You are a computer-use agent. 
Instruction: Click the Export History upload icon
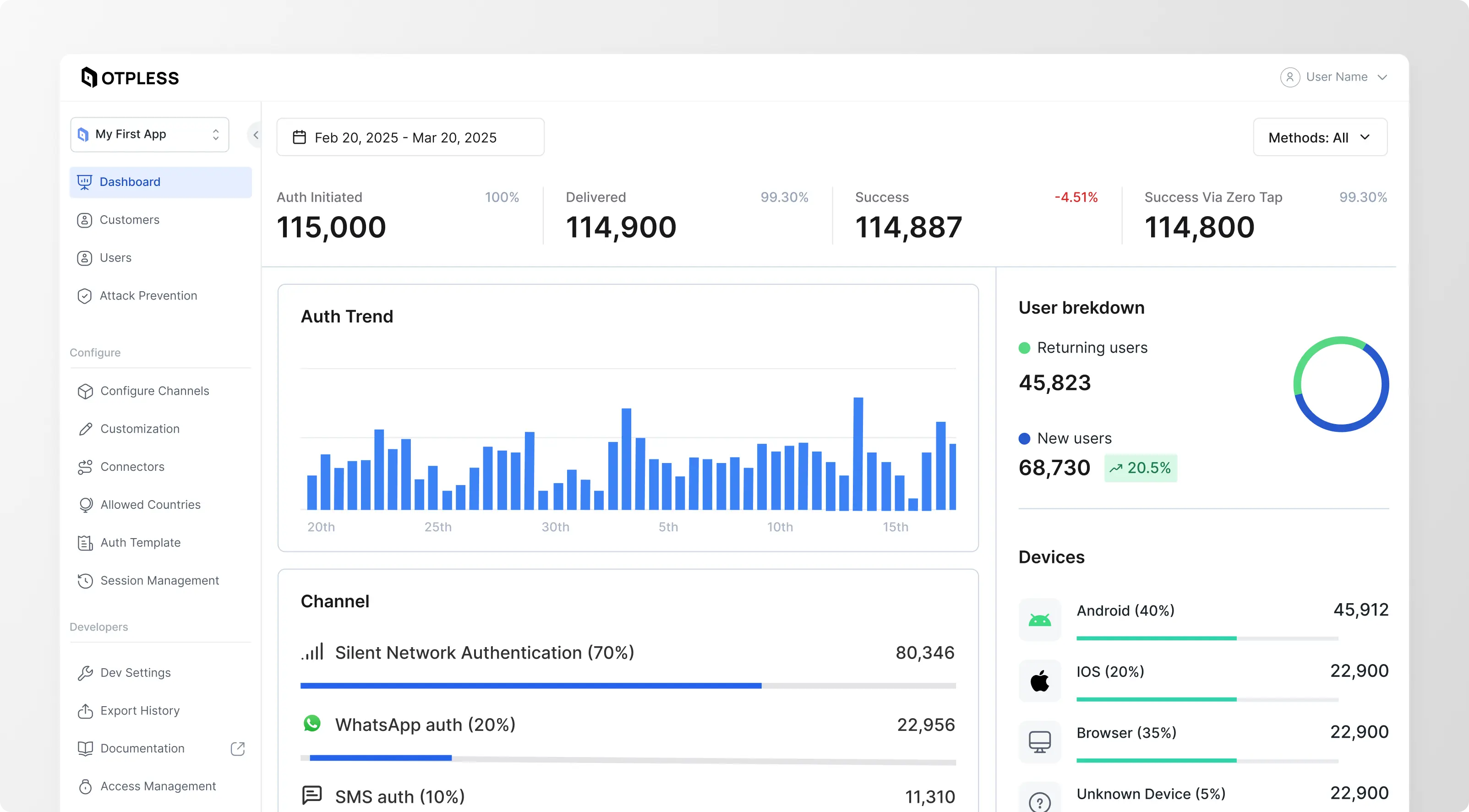pyautogui.click(x=85, y=710)
